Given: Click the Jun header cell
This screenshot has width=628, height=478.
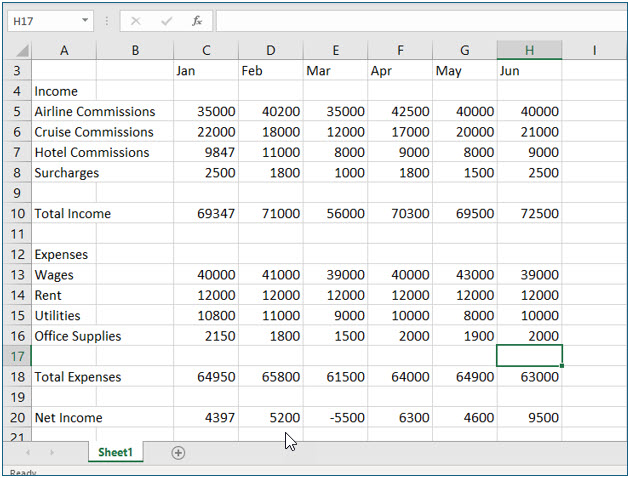Looking at the screenshot, I should pyautogui.click(x=529, y=71).
